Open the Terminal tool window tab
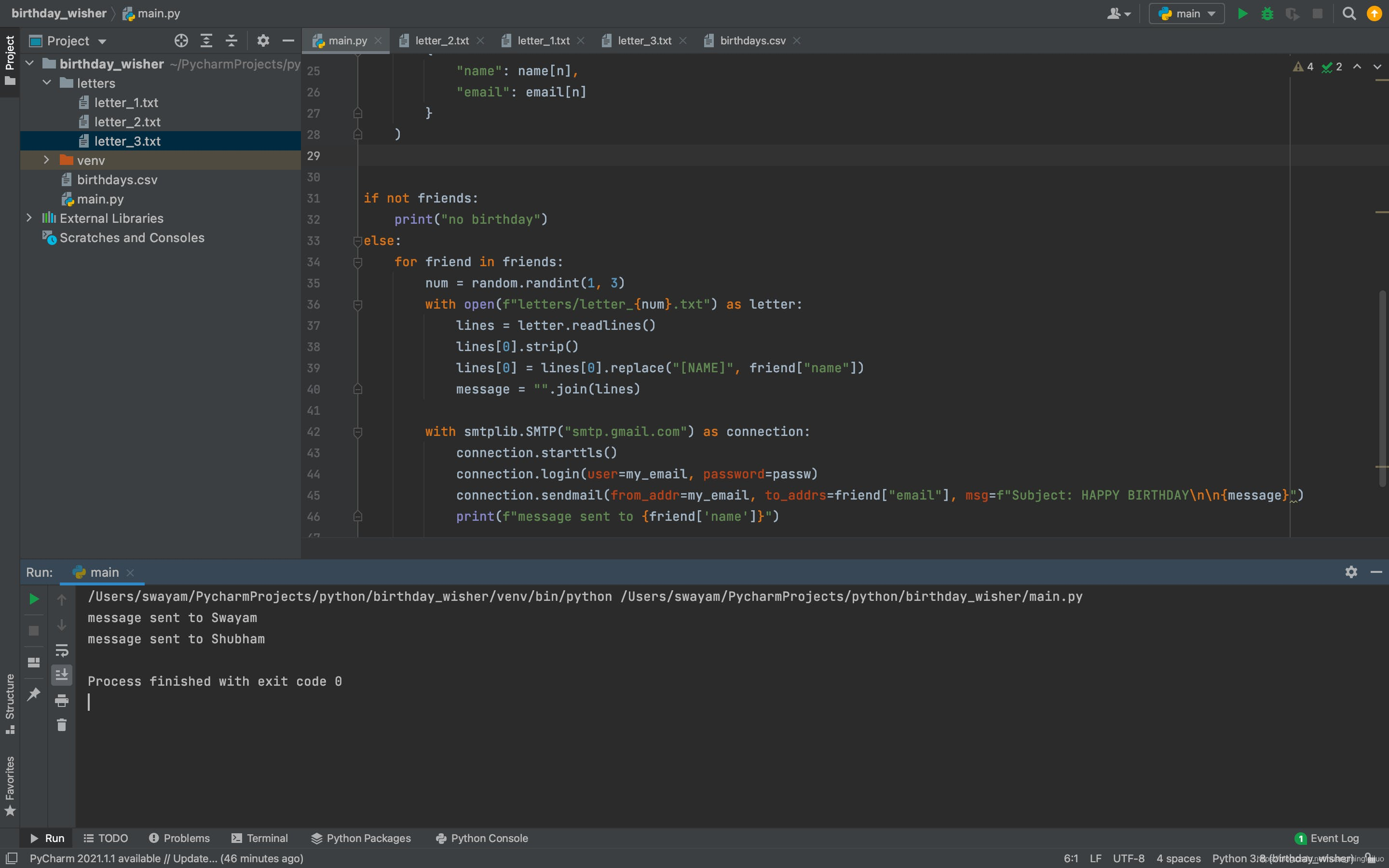The image size is (1389, 868). (x=259, y=838)
